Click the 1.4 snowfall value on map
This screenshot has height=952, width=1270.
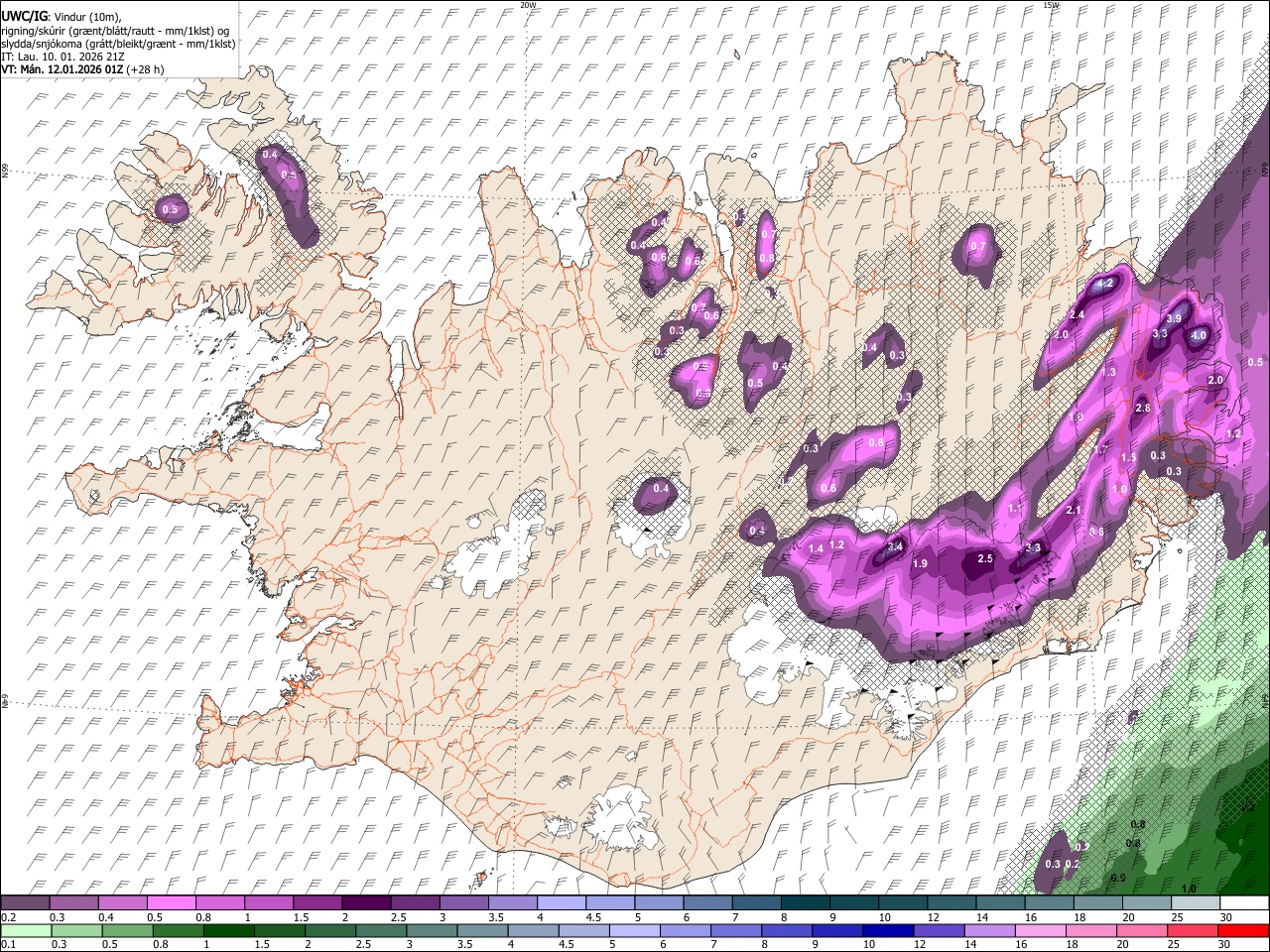tap(817, 549)
